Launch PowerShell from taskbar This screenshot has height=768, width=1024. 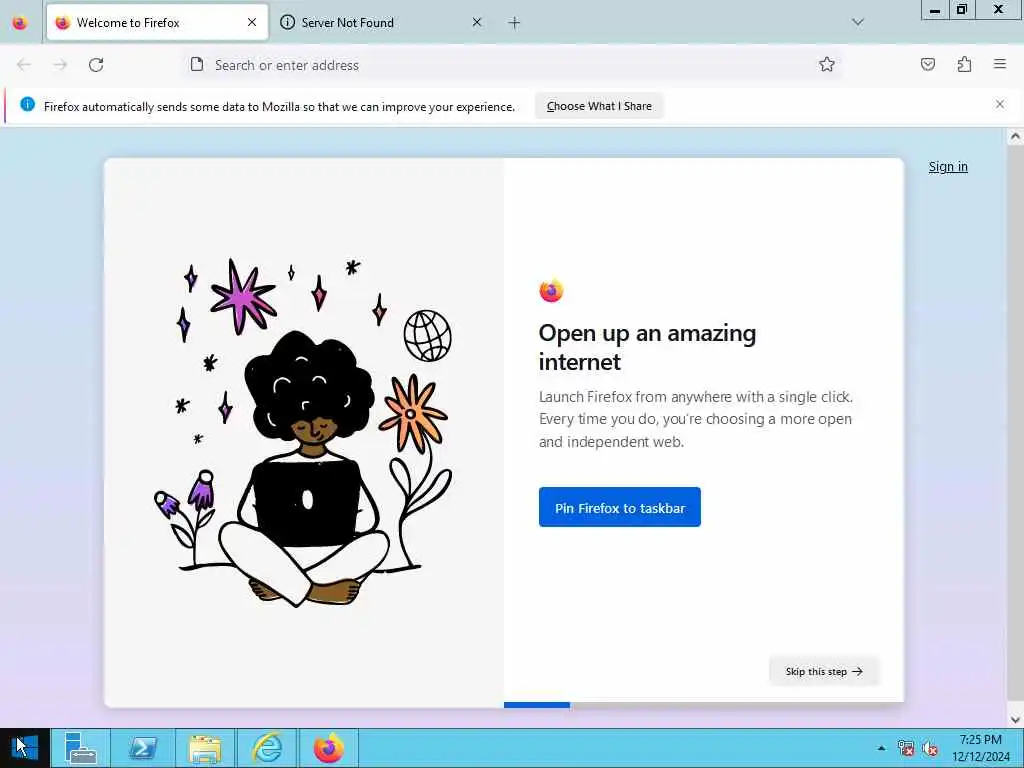[143, 748]
